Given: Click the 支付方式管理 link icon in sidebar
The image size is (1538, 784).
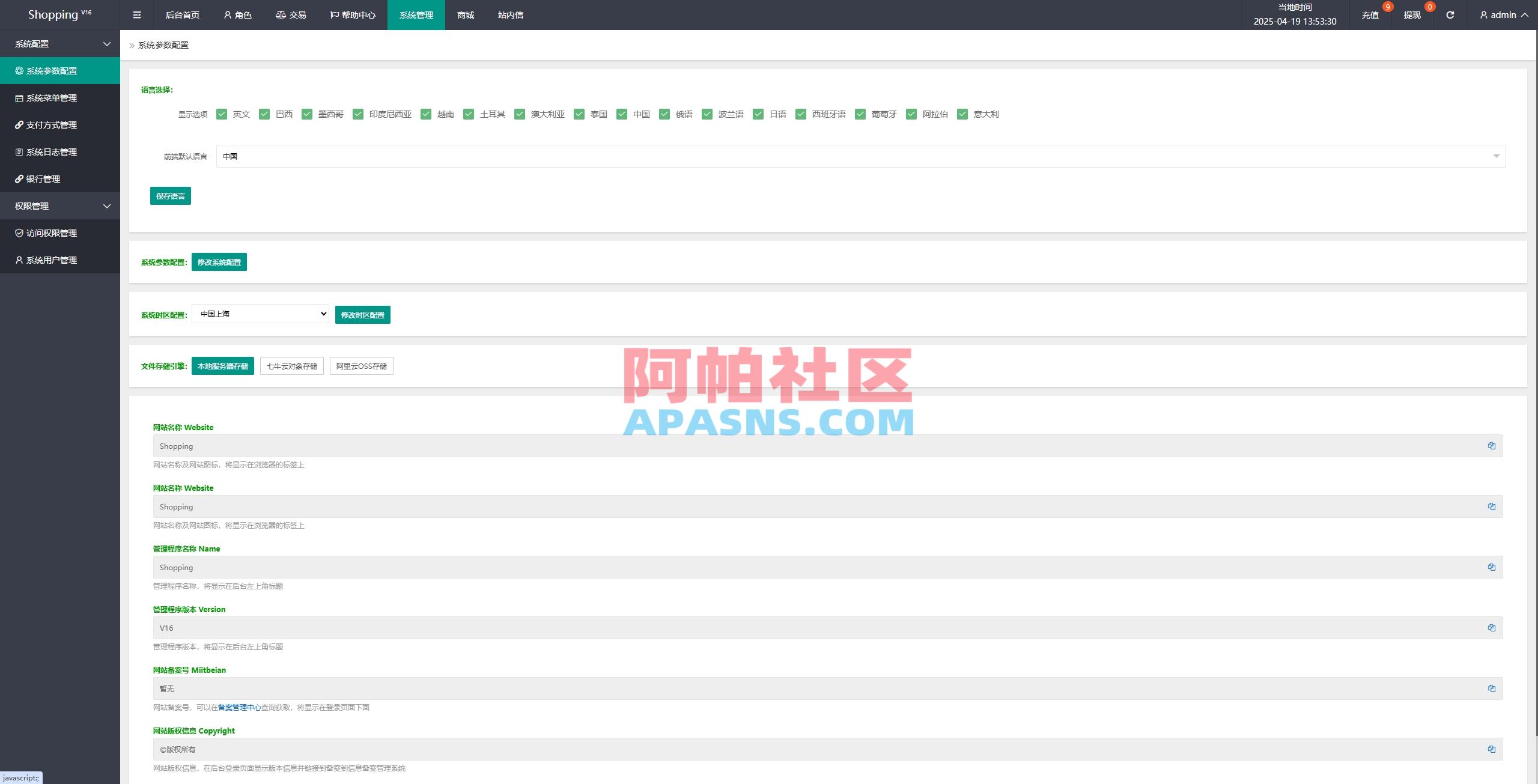Looking at the screenshot, I should coord(19,125).
